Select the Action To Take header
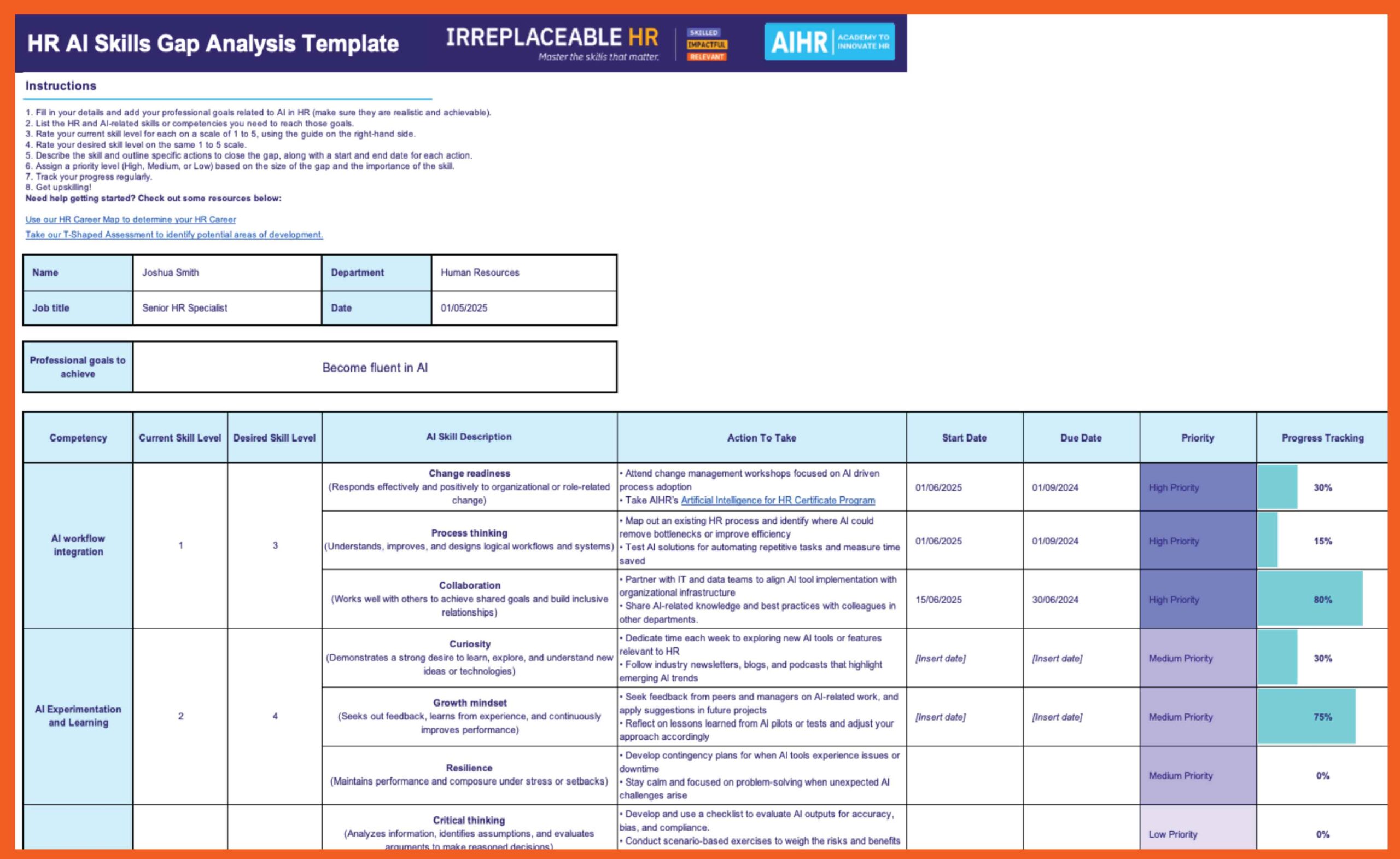Screen dimensions: 1400x859 pyautogui.click(x=761, y=438)
